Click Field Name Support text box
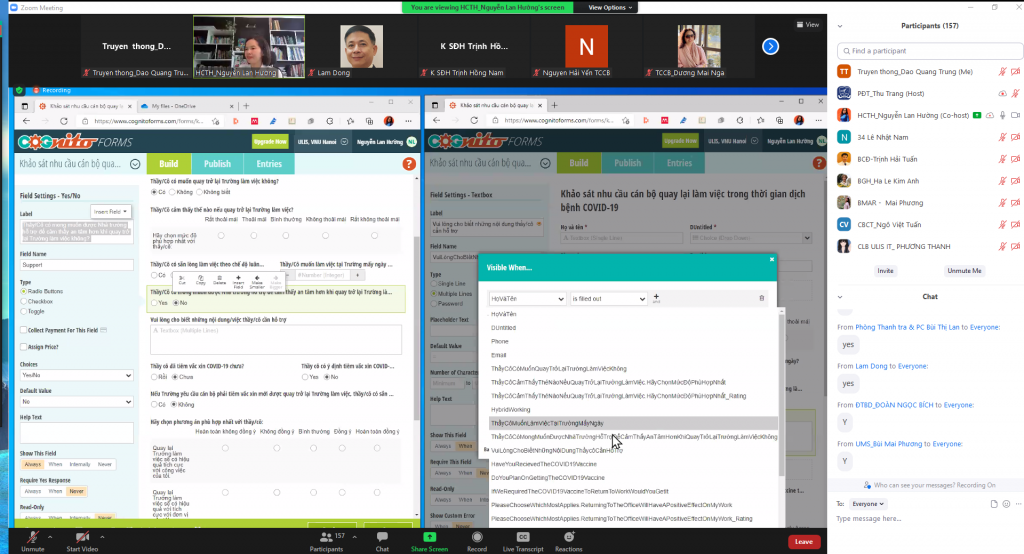Viewport: 1024px width, 554px height. (x=76, y=265)
